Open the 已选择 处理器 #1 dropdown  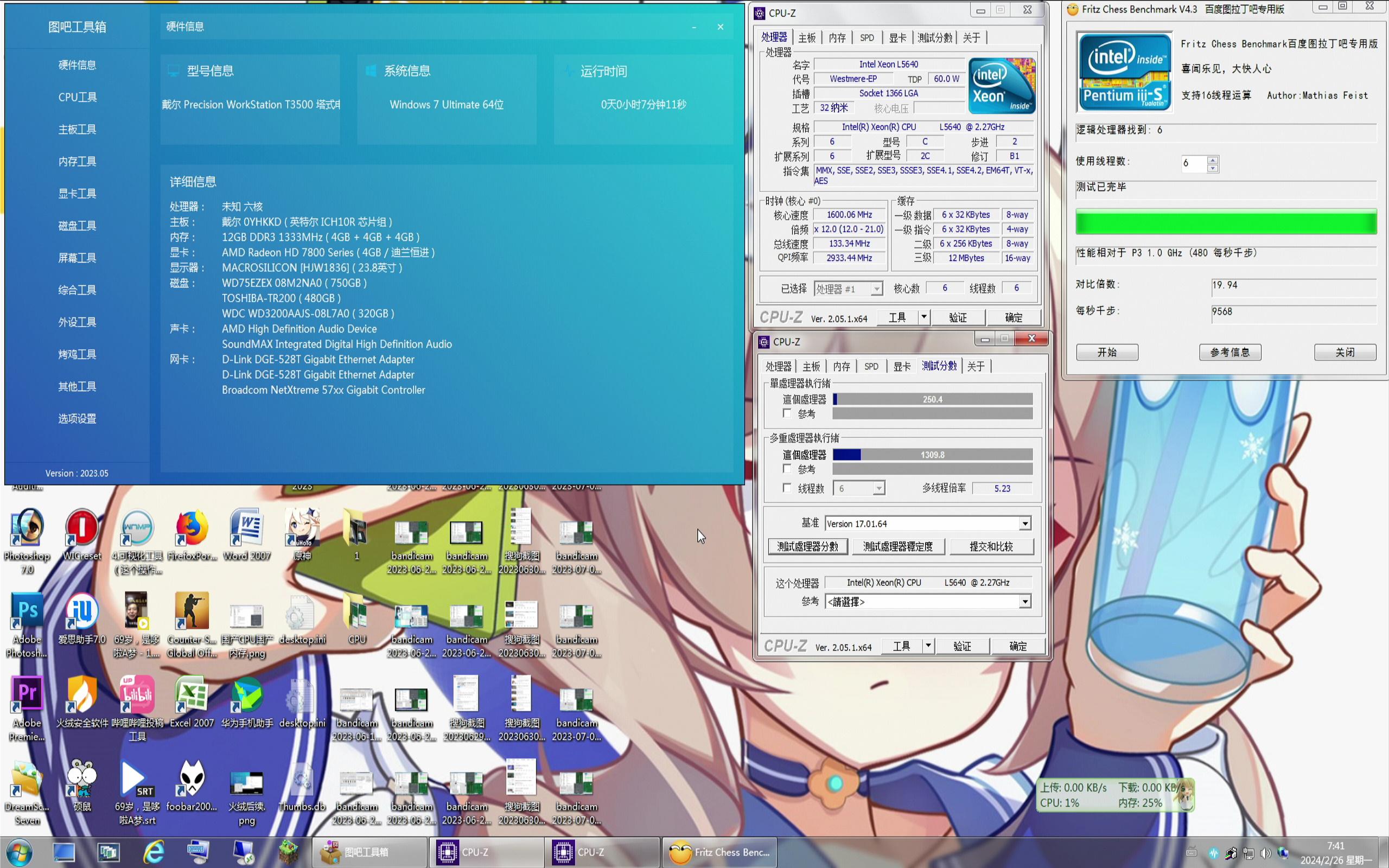pyautogui.click(x=848, y=289)
